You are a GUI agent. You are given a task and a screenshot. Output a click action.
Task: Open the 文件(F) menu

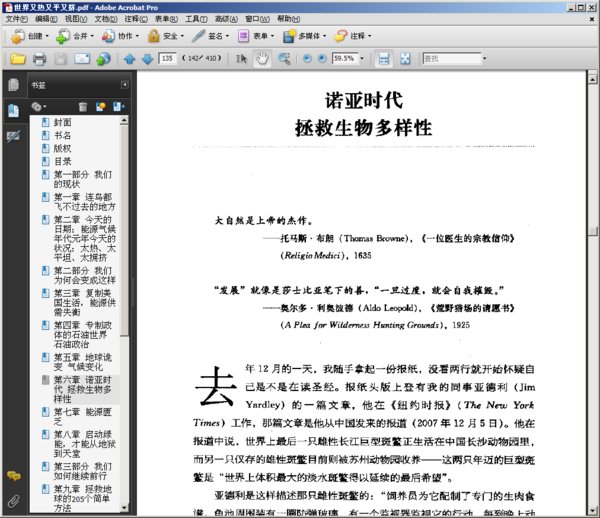(17, 18)
